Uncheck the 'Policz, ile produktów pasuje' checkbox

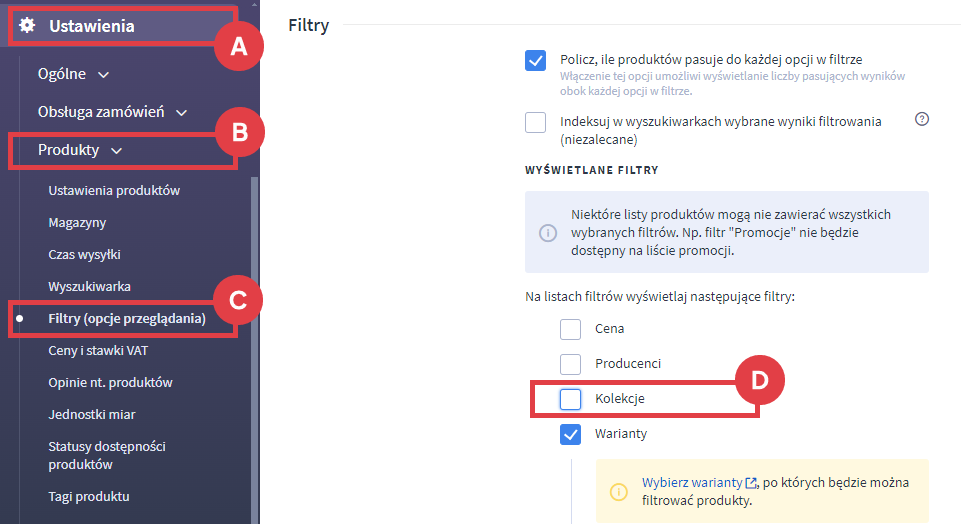(536, 61)
